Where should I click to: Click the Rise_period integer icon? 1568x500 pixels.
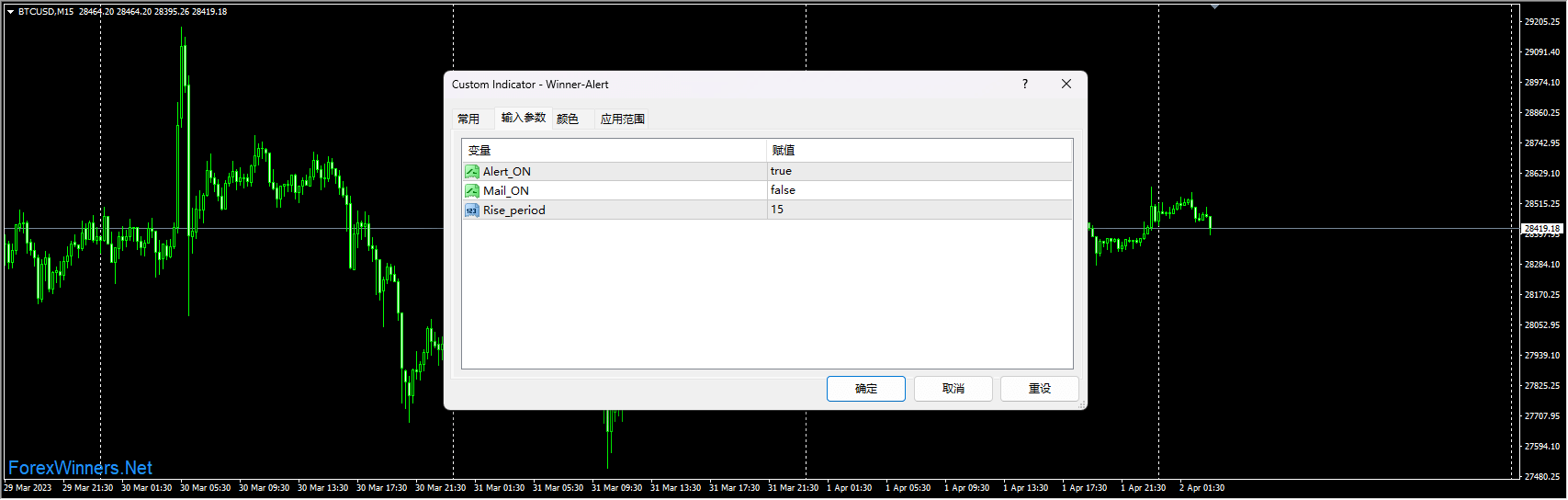(472, 210)
